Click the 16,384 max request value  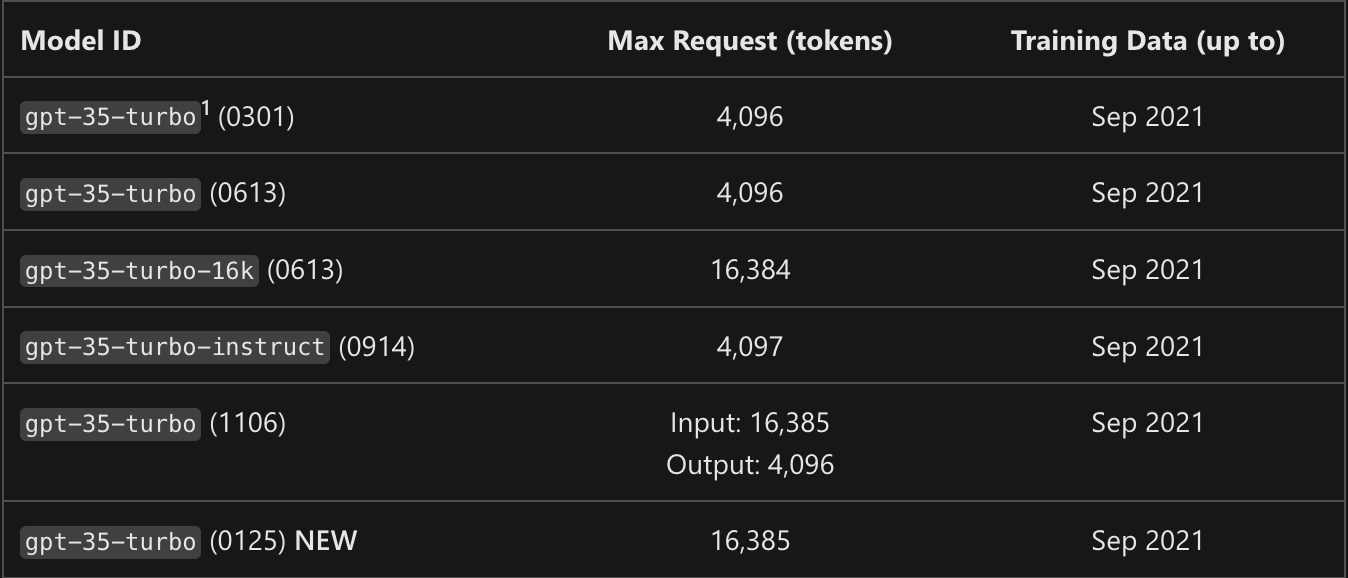[x=750, y=270]
